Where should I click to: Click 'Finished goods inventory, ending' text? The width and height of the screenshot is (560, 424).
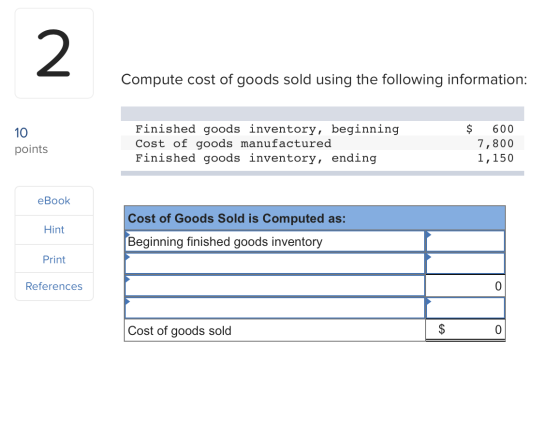256,158
